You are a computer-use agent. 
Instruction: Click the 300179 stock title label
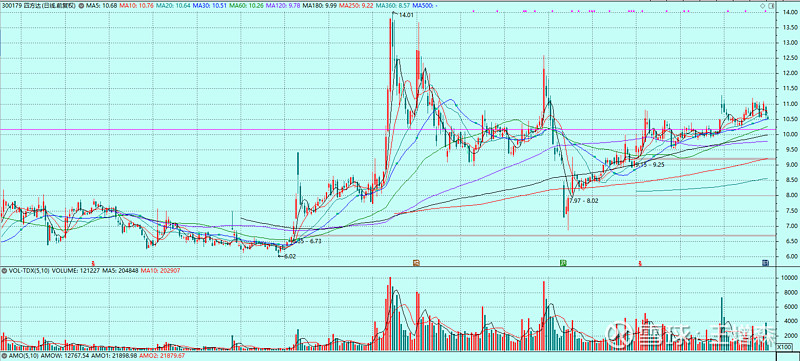(x=40, y=5)
